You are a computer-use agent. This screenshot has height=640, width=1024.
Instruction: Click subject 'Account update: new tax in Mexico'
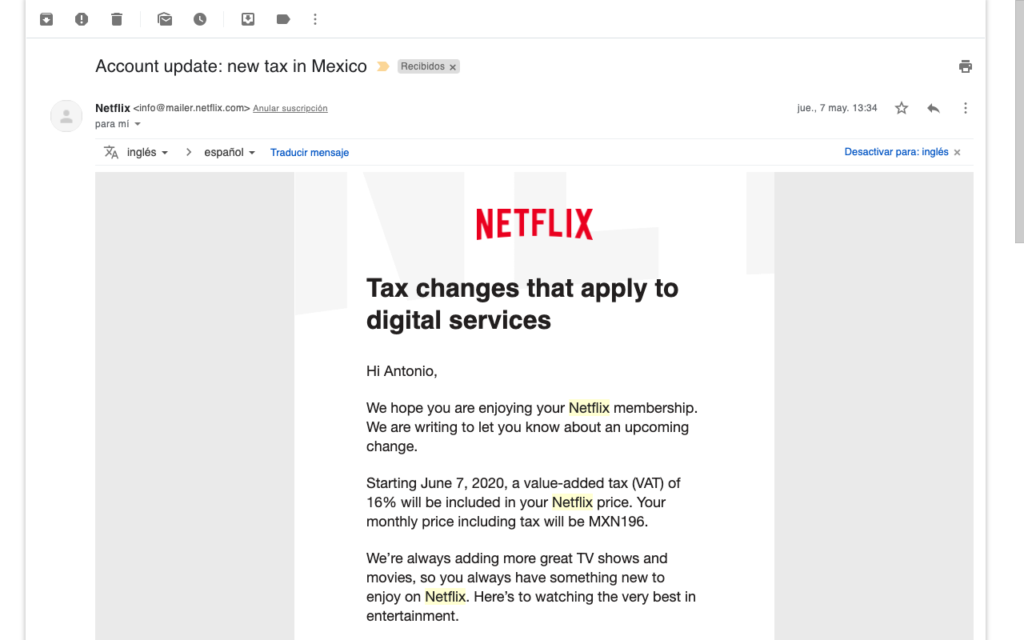point(231,67)
